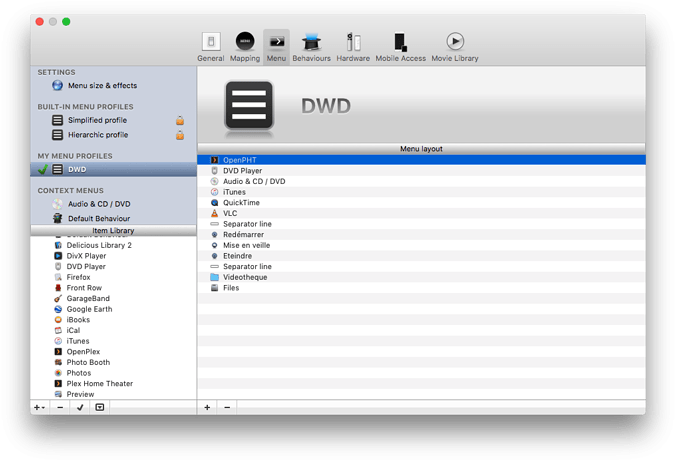This screenshot has width=675, height=460.
Task: Select Photo Booth in Item Library
Action: (x=113, y=362)
